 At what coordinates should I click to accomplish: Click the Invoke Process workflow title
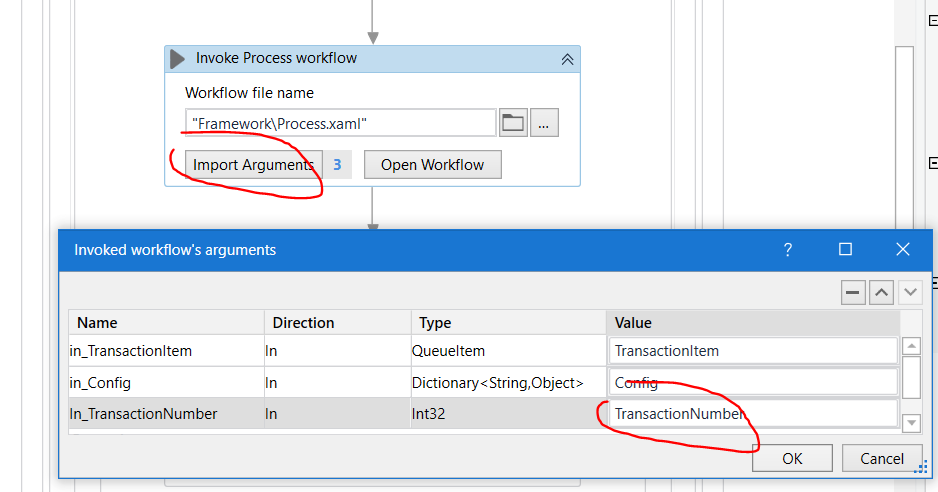pos(276,58)
